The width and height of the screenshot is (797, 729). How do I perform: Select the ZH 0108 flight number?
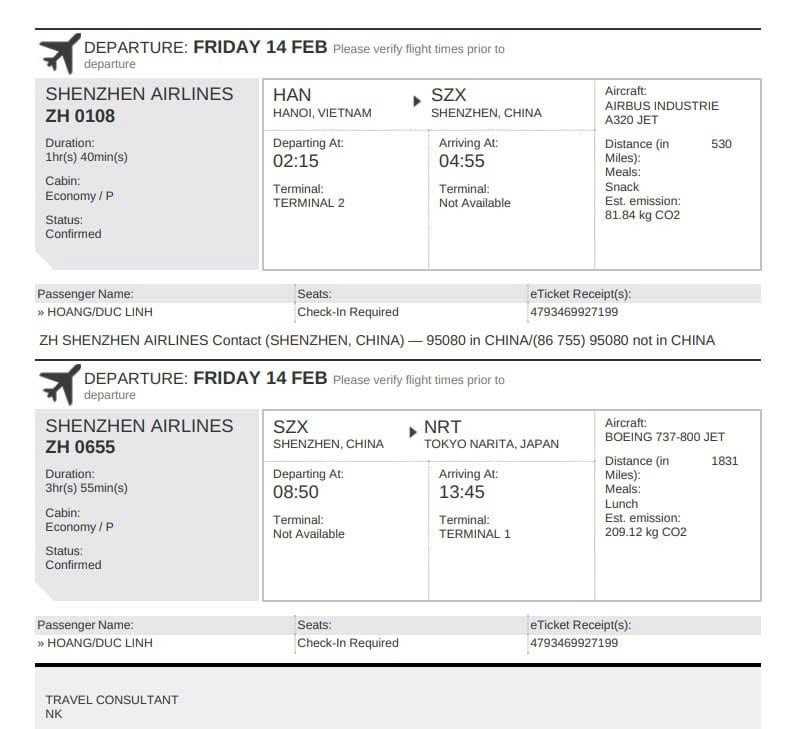80,116
